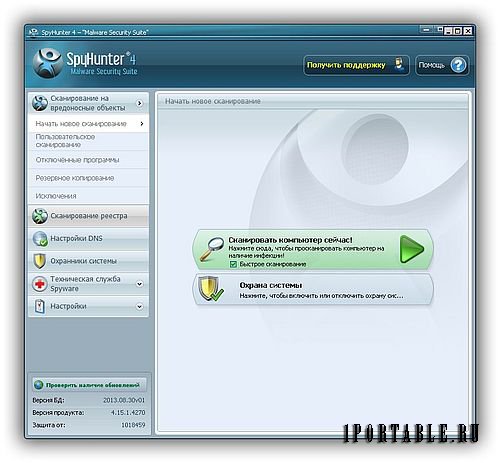Toggle the Быстрое сканирование checkbox

[x=233, y=264]
